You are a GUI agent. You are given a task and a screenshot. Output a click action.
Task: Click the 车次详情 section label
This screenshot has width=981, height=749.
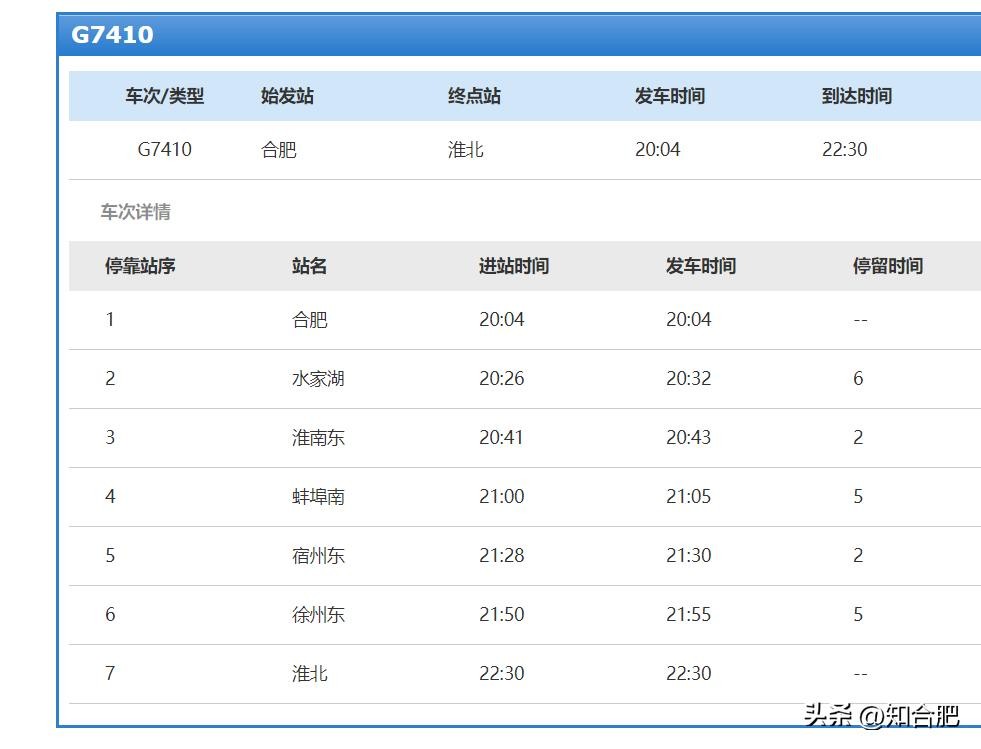[x=135, y=212]
